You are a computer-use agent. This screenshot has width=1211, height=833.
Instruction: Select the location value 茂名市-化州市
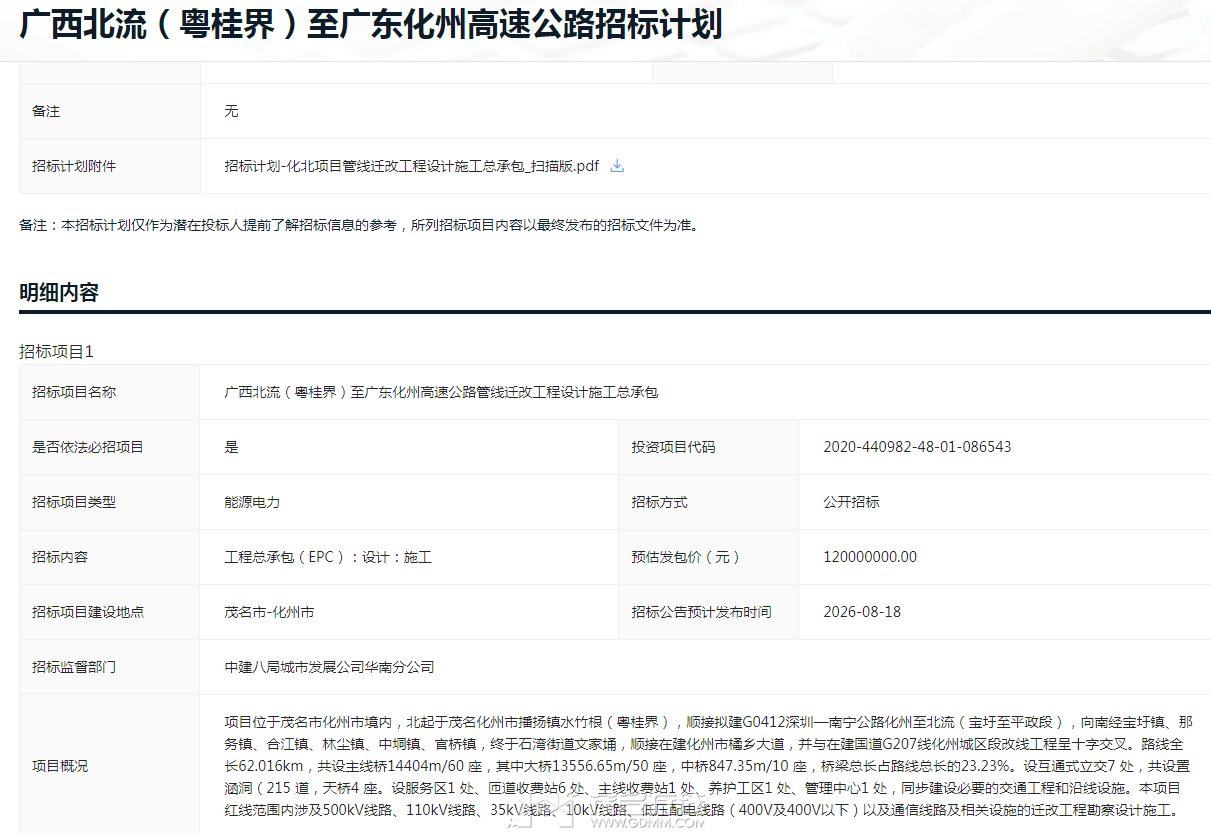tap(269, 612)
